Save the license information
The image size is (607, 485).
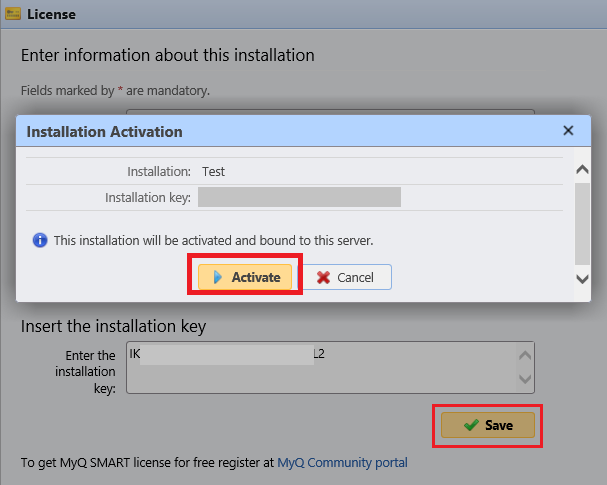point(488,425)
